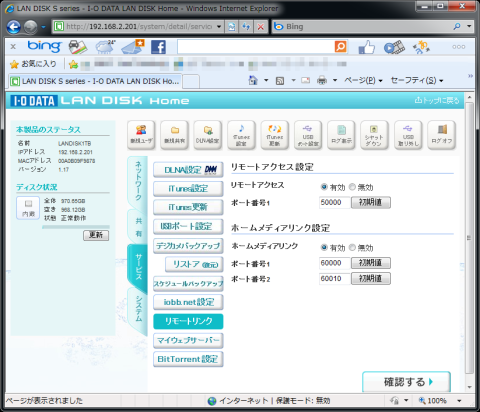Screen dimensions: 480x412
Task: Click the シャットダウン shutdown icon
Action: [374, 135]
